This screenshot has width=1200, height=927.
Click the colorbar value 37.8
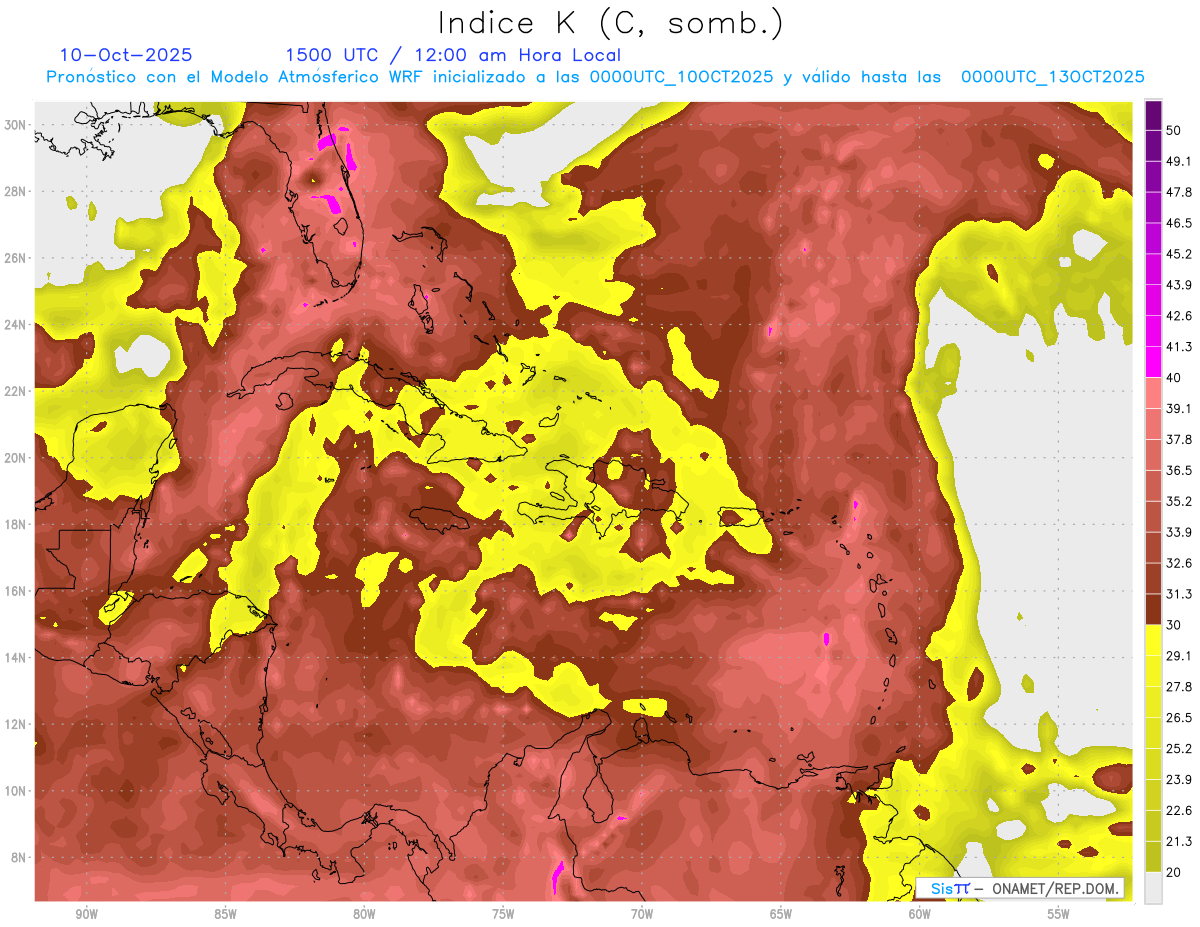coord(1179,440)
